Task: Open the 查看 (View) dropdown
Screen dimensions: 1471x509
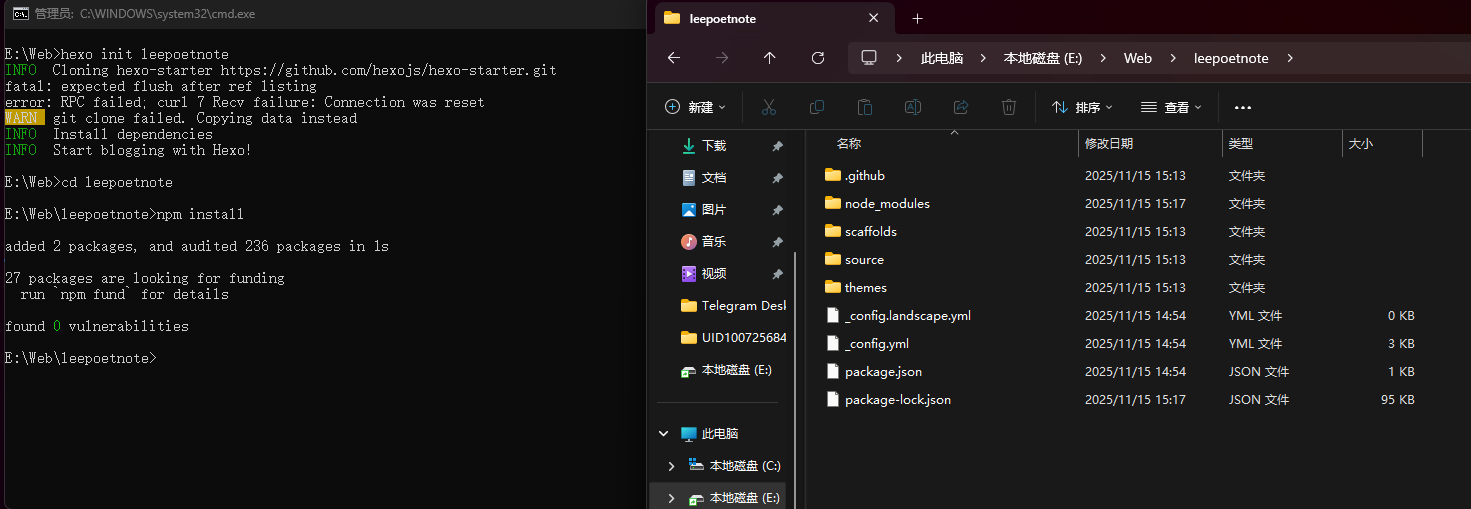Action: pos(1171,107)
